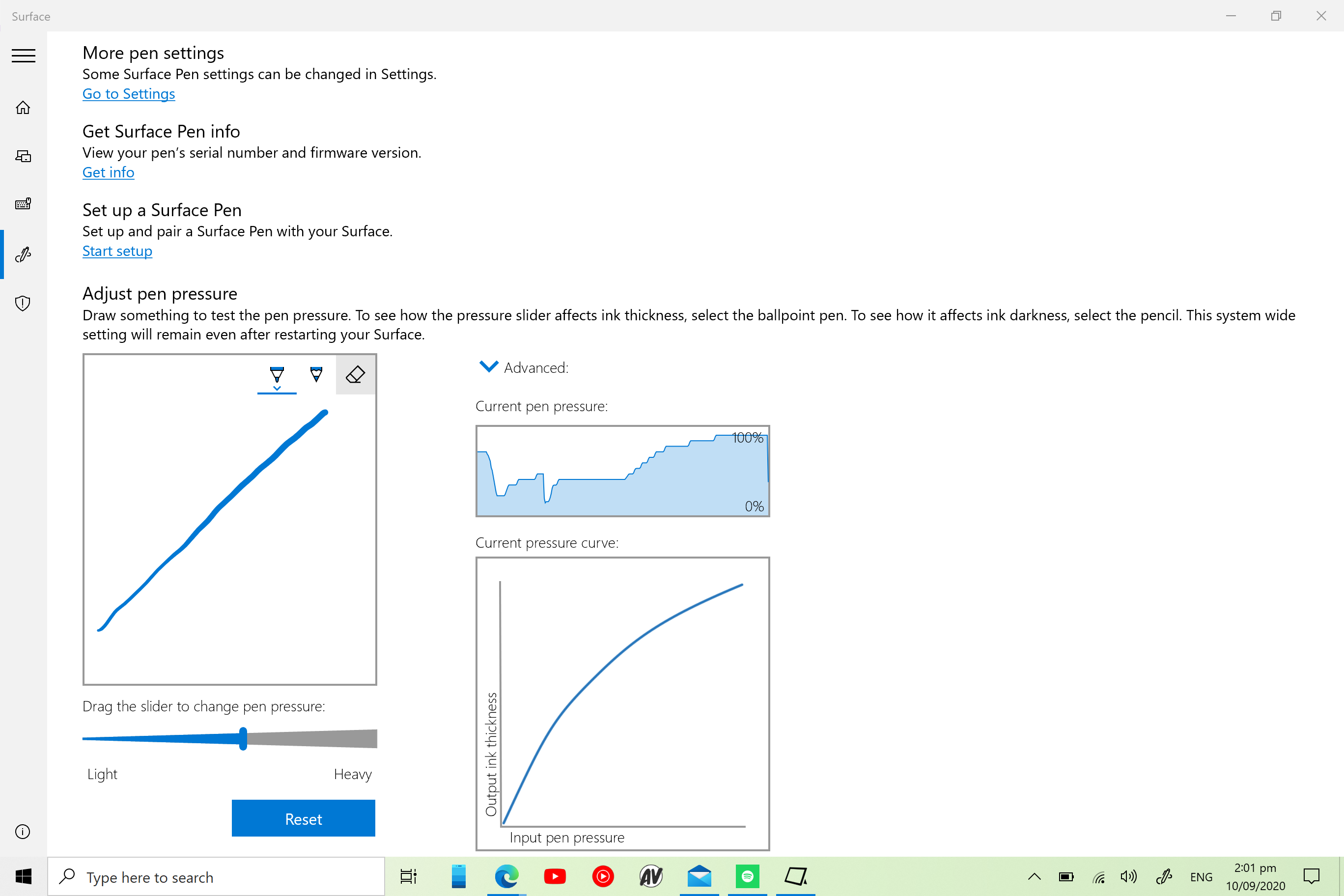Image resolution: width=1344 pixels, height=896 pixels.
Task: Show hidden system tray icons
Action: [x=1035, y=876]
